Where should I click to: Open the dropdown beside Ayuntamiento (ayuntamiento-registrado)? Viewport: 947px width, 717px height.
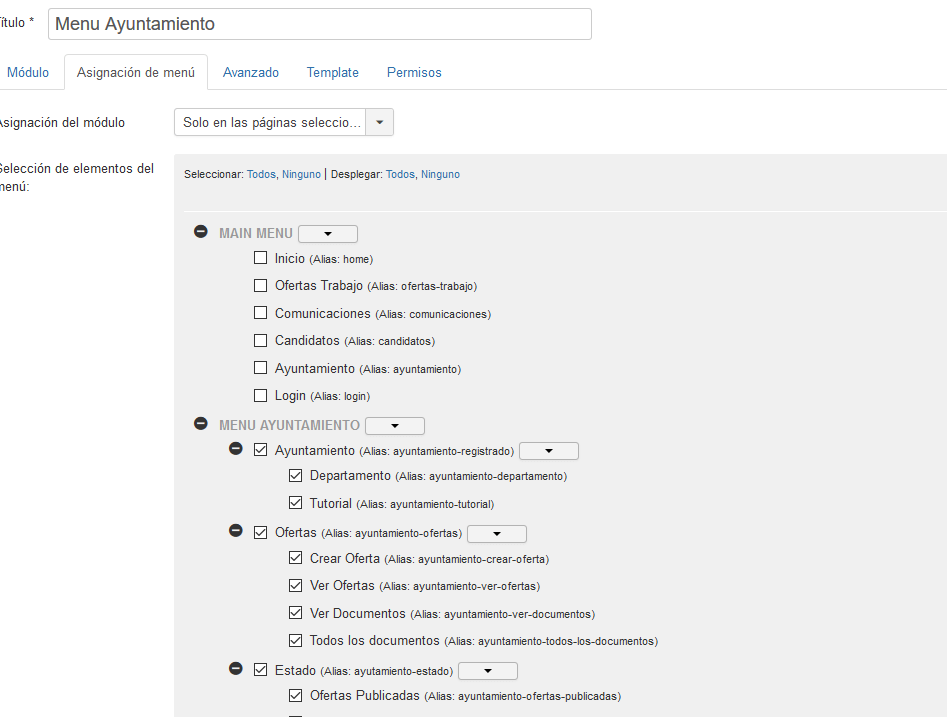coord(549,451)
